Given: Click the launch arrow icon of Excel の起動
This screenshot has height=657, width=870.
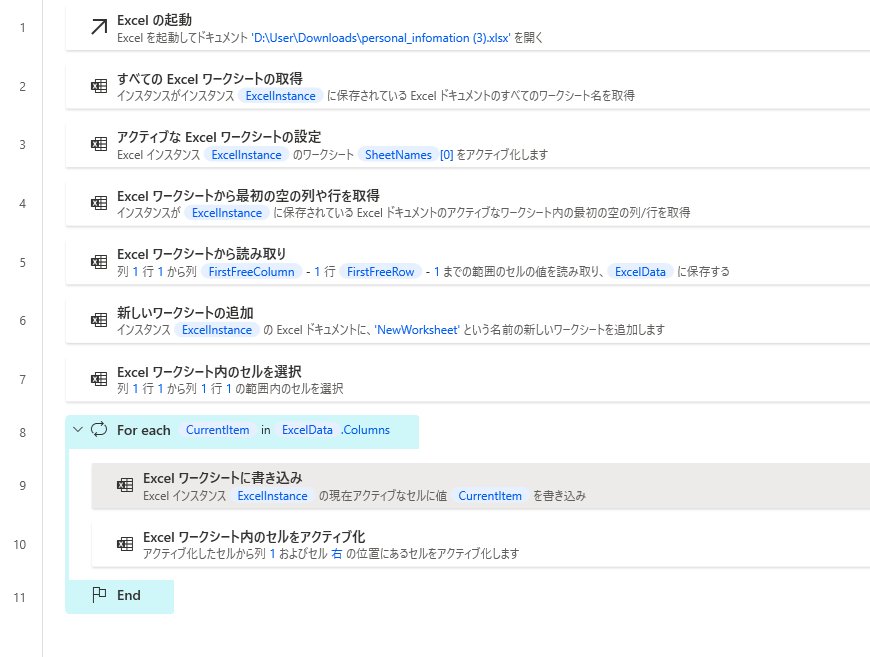Looking at the screenshot, I should coord(99,27).
